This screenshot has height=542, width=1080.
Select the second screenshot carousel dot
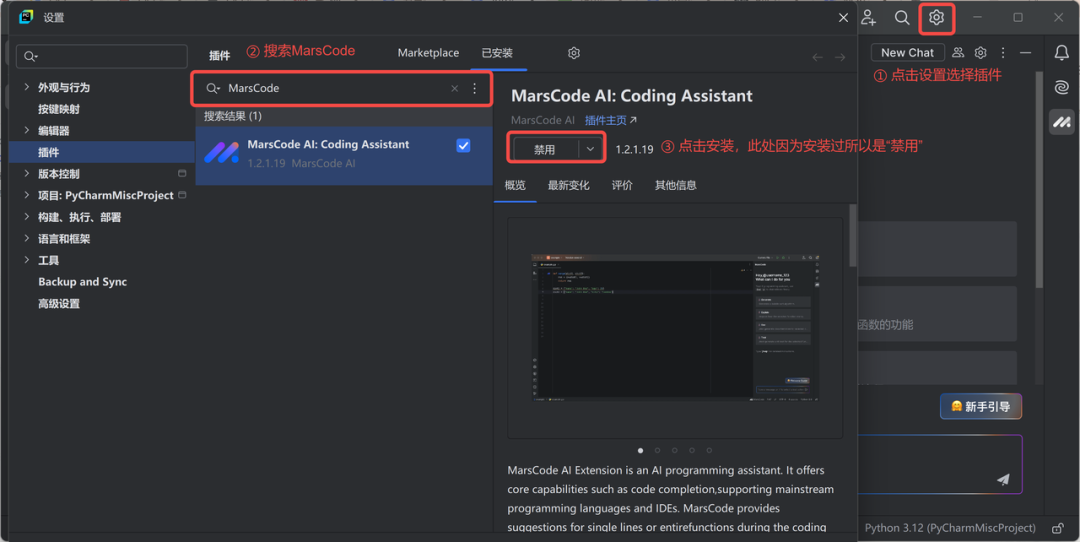[x=658, y=450]
